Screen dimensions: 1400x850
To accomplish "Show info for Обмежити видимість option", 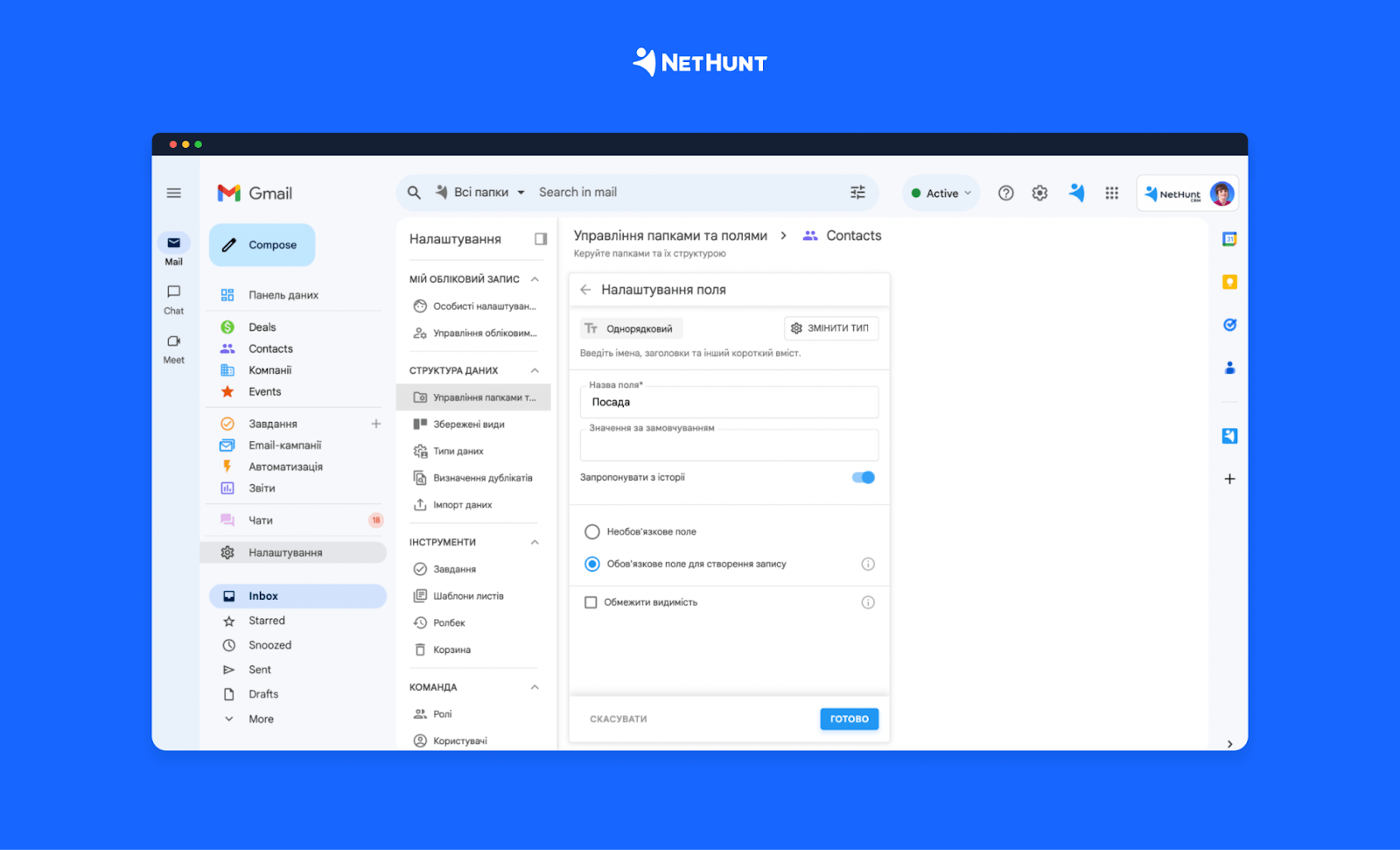I will point(868,602).
